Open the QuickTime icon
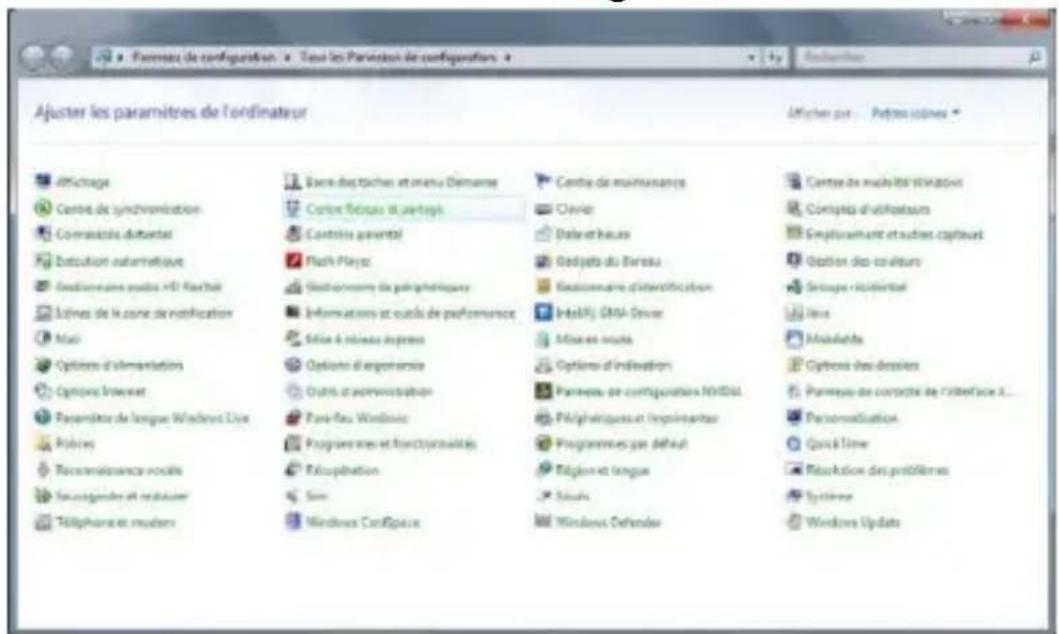 point(794,444)
